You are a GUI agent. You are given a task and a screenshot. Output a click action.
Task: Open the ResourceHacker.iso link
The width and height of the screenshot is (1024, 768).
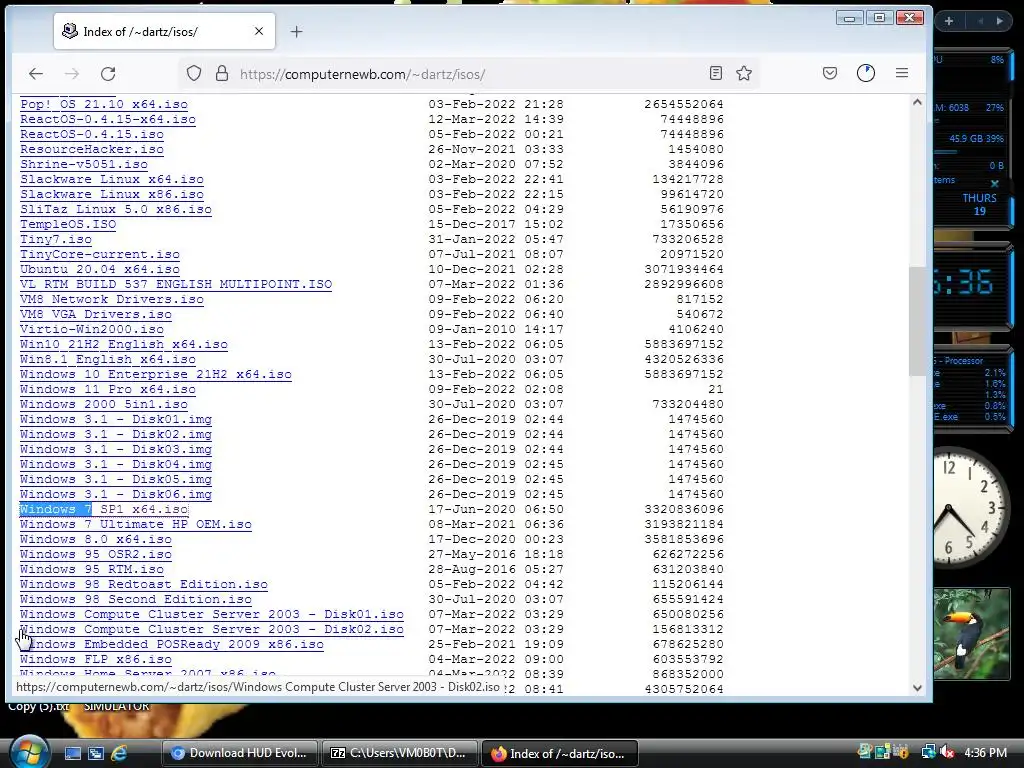point(92,150)
